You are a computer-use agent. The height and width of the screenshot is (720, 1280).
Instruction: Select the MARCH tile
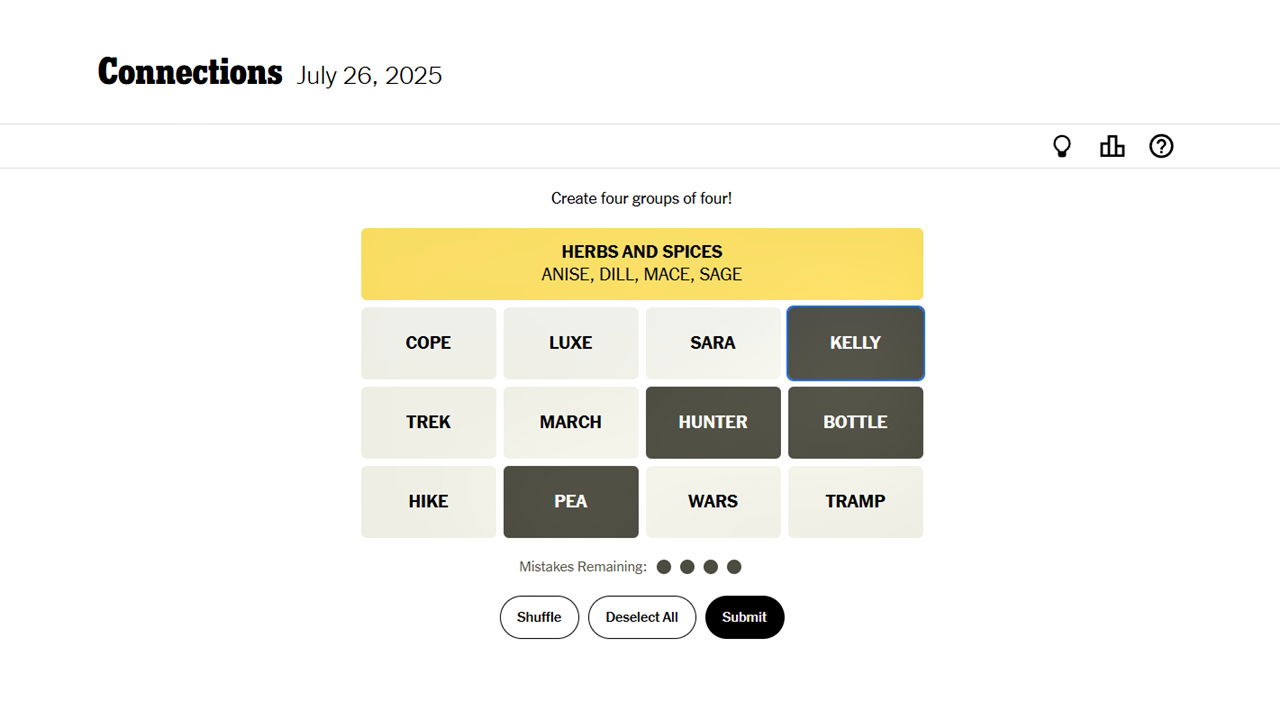571,422
